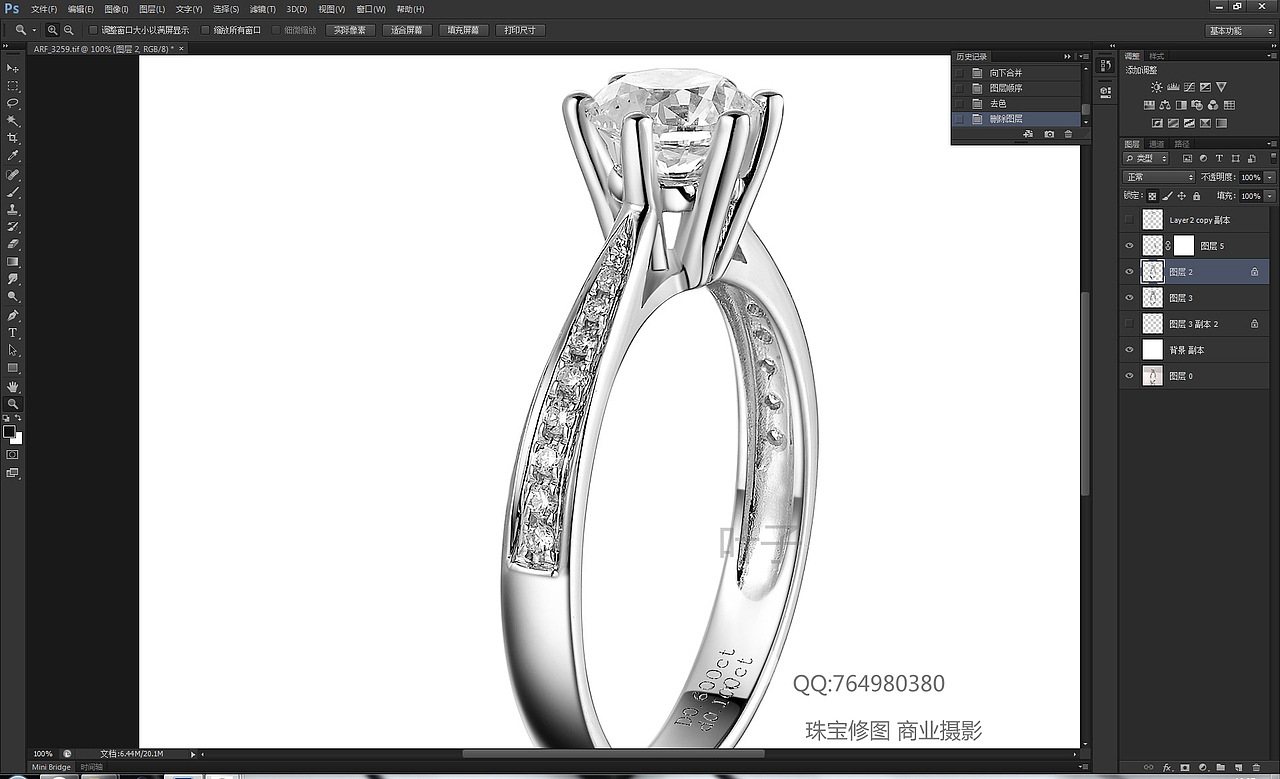The height and width of the screenshot is (779, 1280).
Task: Click the 适合屏幕 button
Action: (x=407, y=30)
